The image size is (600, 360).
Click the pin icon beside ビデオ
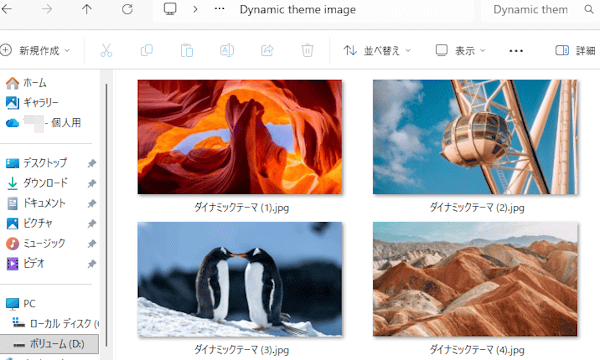point(91,264)
